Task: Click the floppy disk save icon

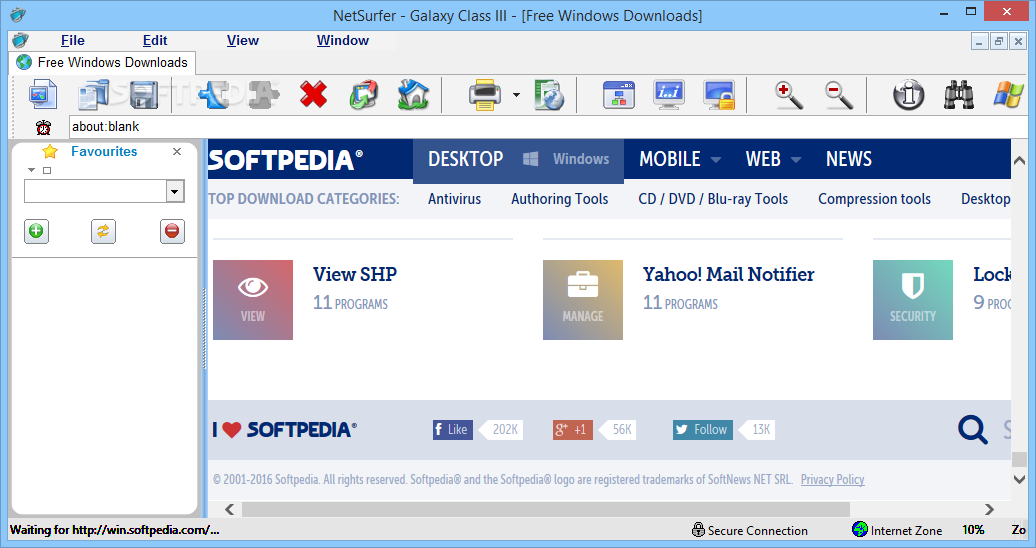Action: (x=143, y=95)
